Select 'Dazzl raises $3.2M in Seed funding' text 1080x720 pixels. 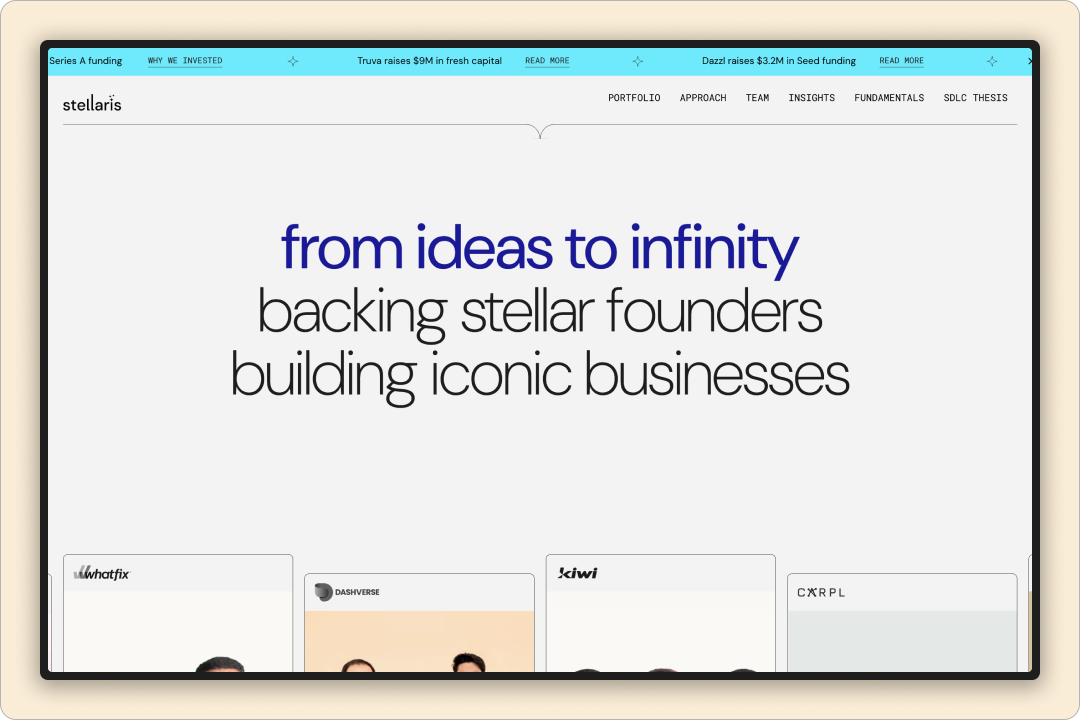778,61
